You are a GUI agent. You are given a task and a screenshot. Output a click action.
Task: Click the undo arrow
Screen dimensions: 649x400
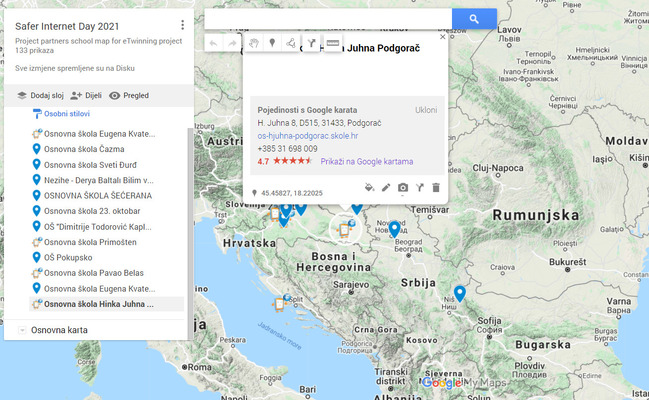214,43
